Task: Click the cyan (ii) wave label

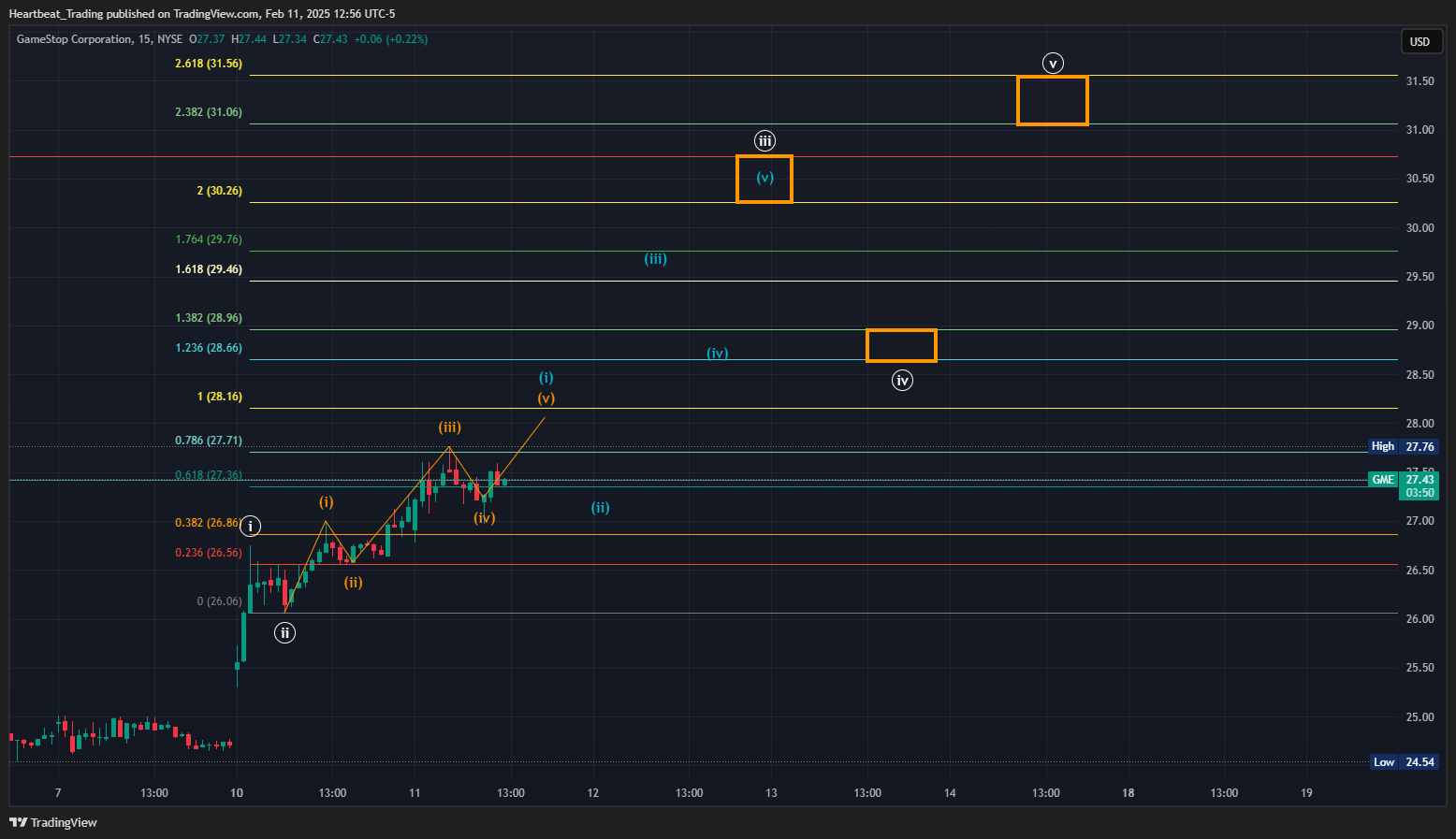Action: [x=601, y=508]
